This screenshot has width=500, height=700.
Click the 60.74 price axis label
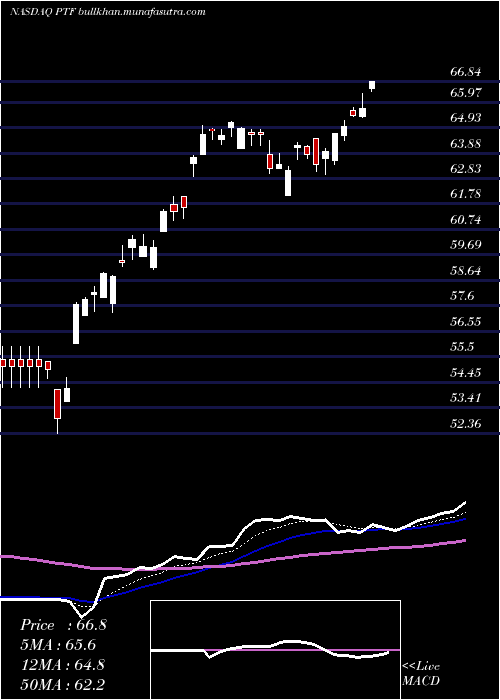[x=464, y=219]
